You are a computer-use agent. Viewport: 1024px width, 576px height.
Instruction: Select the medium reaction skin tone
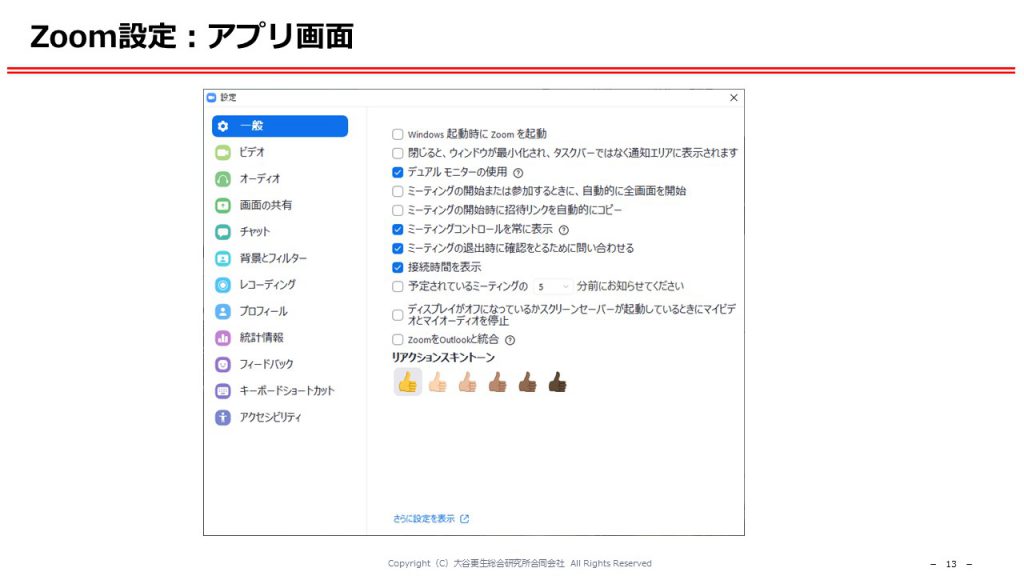click(x=498, y=382)
